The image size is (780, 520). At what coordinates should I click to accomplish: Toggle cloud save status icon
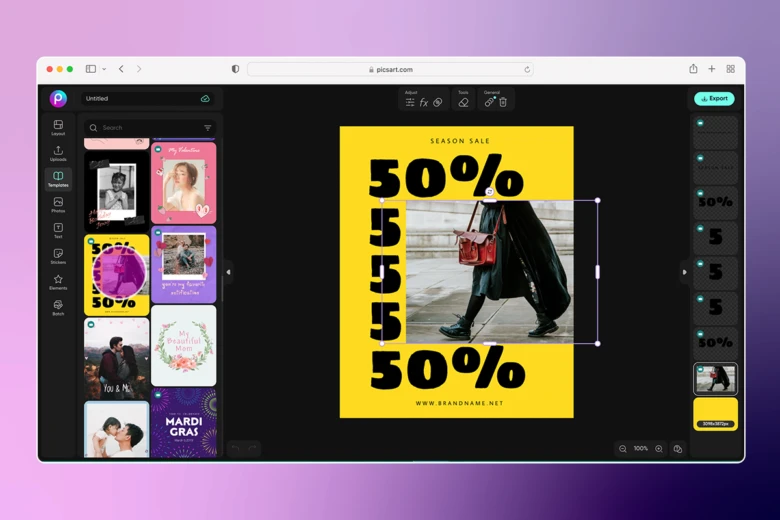(205, 99)
